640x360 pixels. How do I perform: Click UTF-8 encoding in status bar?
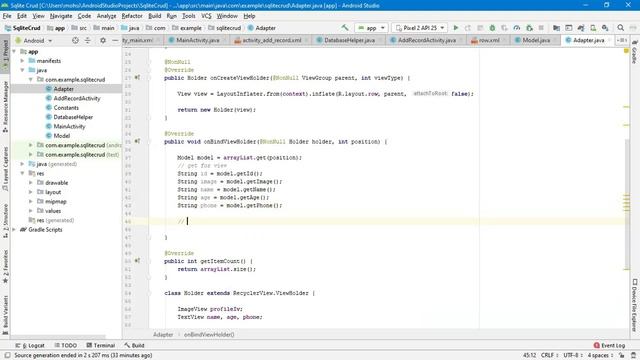[573, 356]
